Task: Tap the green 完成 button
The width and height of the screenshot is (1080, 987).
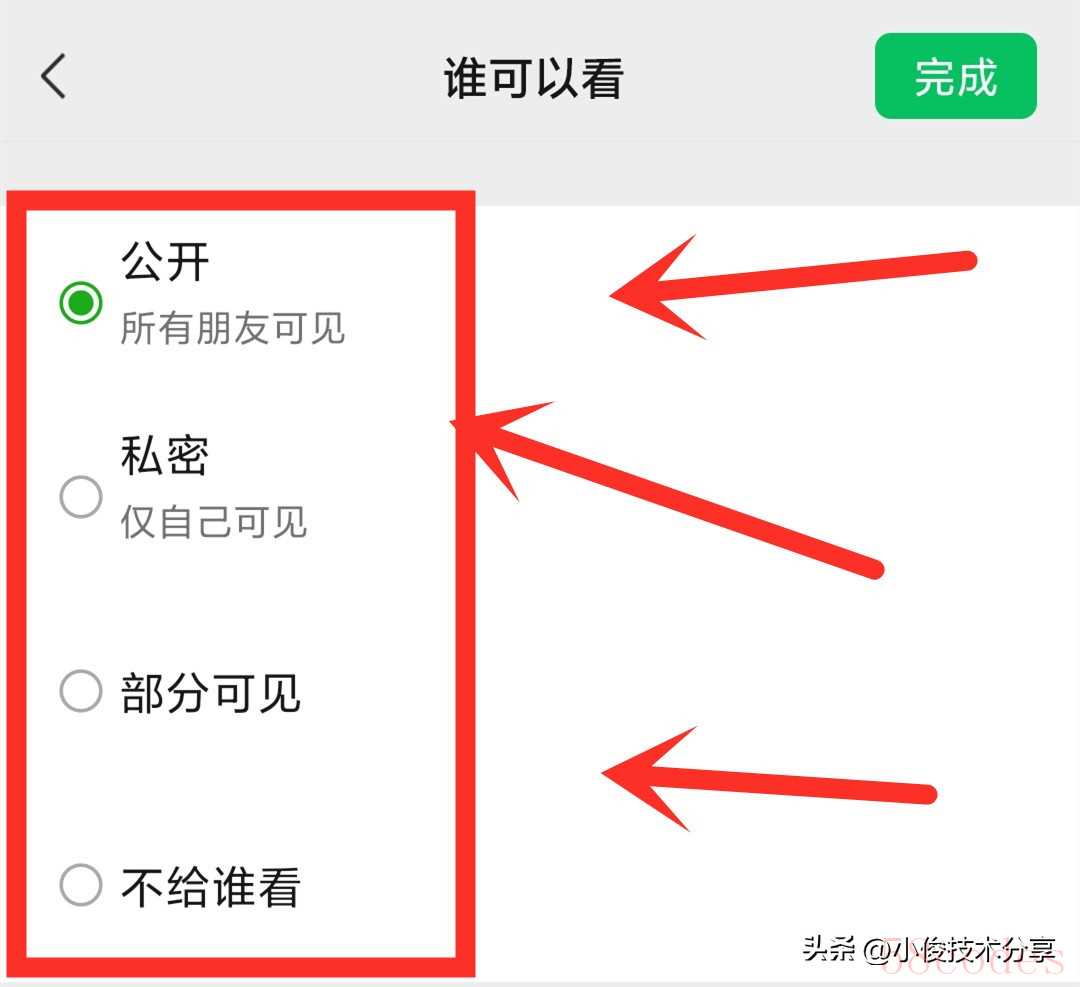Action: click(955, 76)
